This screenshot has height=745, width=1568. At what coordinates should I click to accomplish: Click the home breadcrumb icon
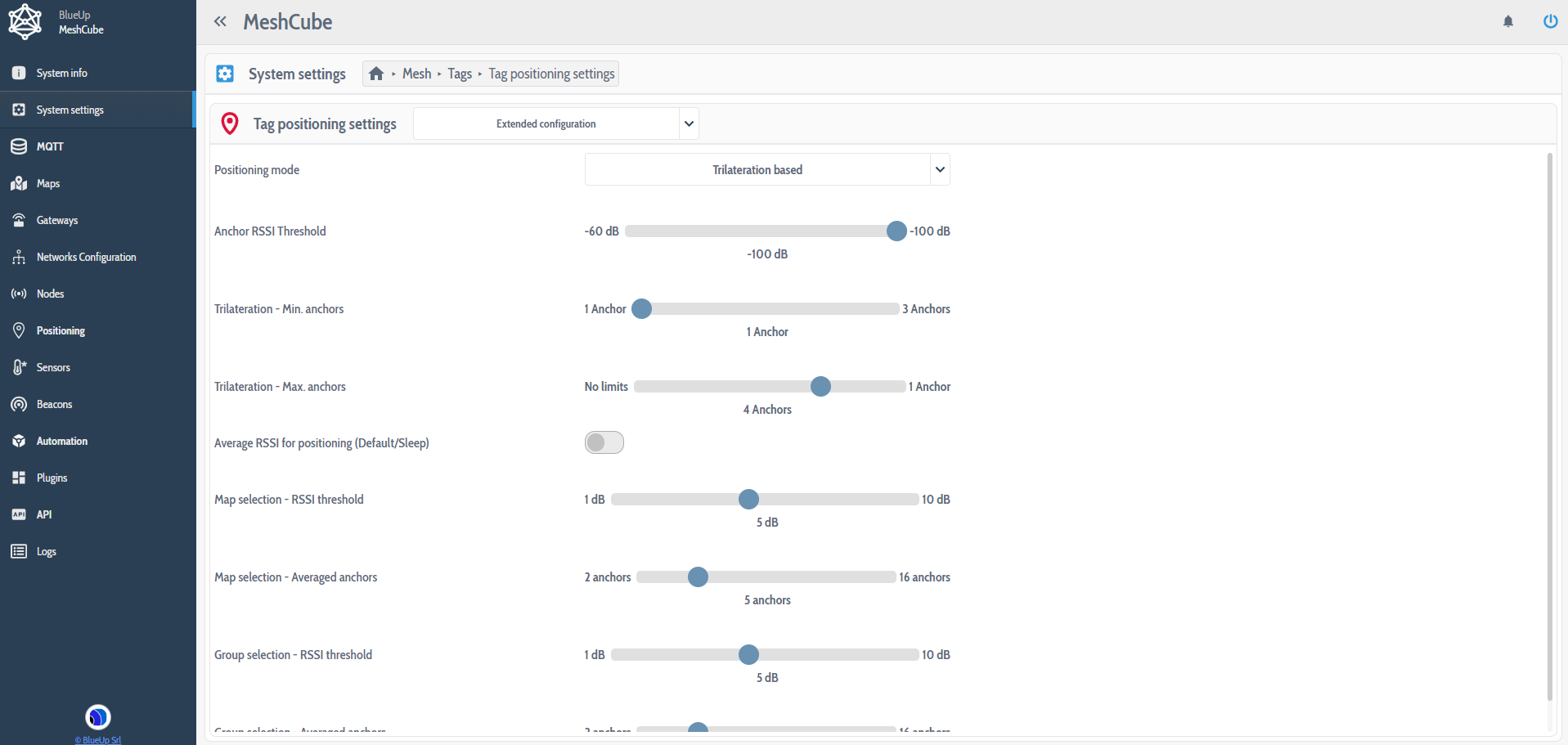(x=376, y=74)
